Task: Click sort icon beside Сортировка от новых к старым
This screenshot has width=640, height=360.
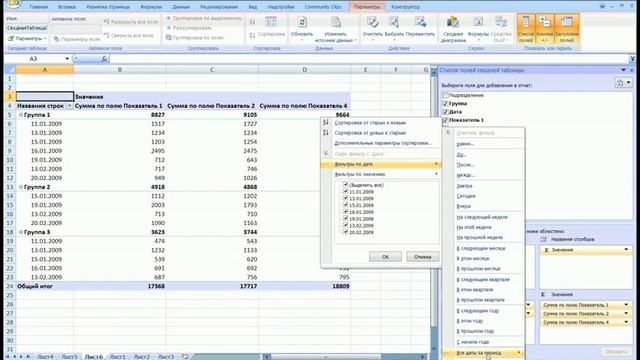Action: click(326, 133)
